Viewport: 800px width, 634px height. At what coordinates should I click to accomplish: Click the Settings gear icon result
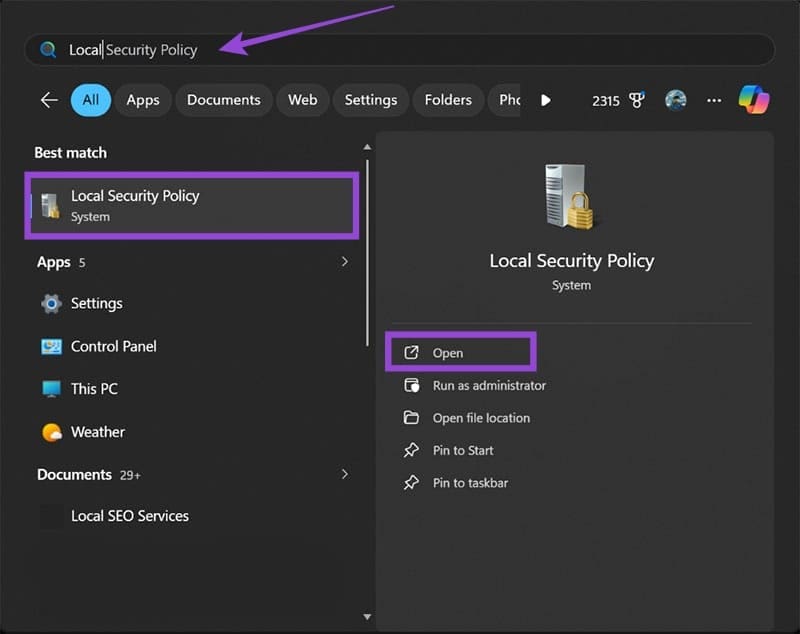52,304
